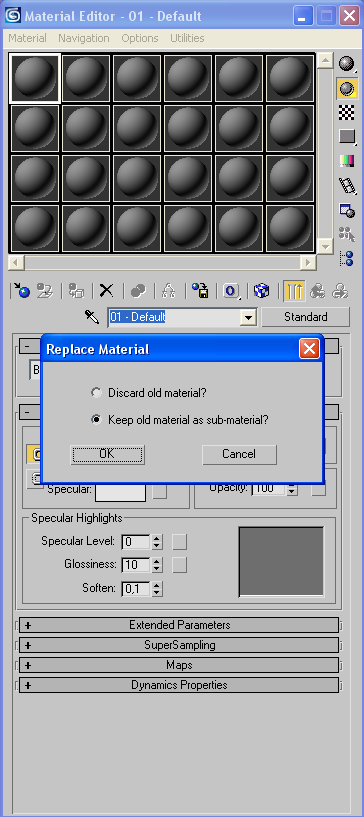Click the Specular Level value field
Viewport: 364px width, 817px height.
click(x=136, y=542)
